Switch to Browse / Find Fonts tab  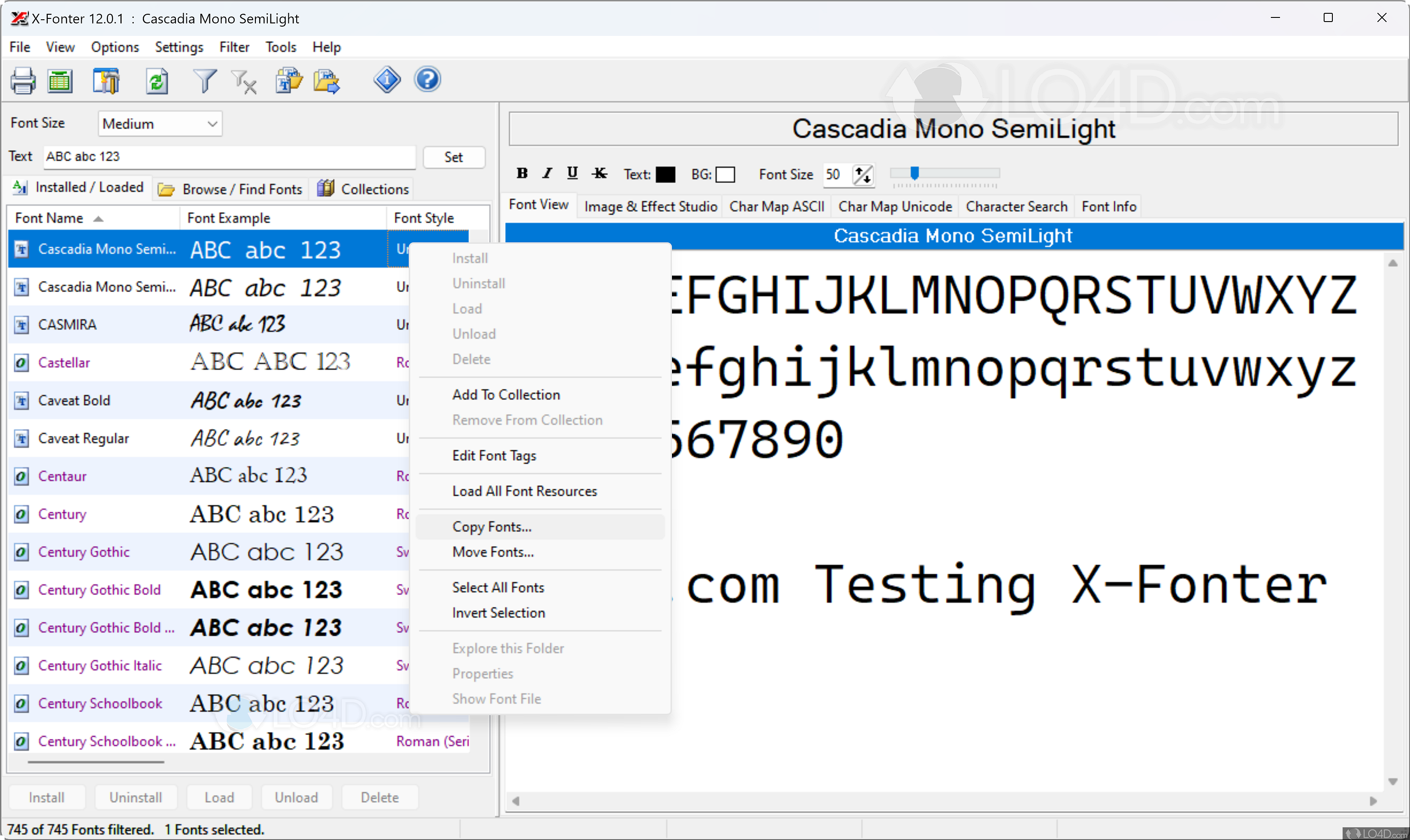click(x=231, y=189)
